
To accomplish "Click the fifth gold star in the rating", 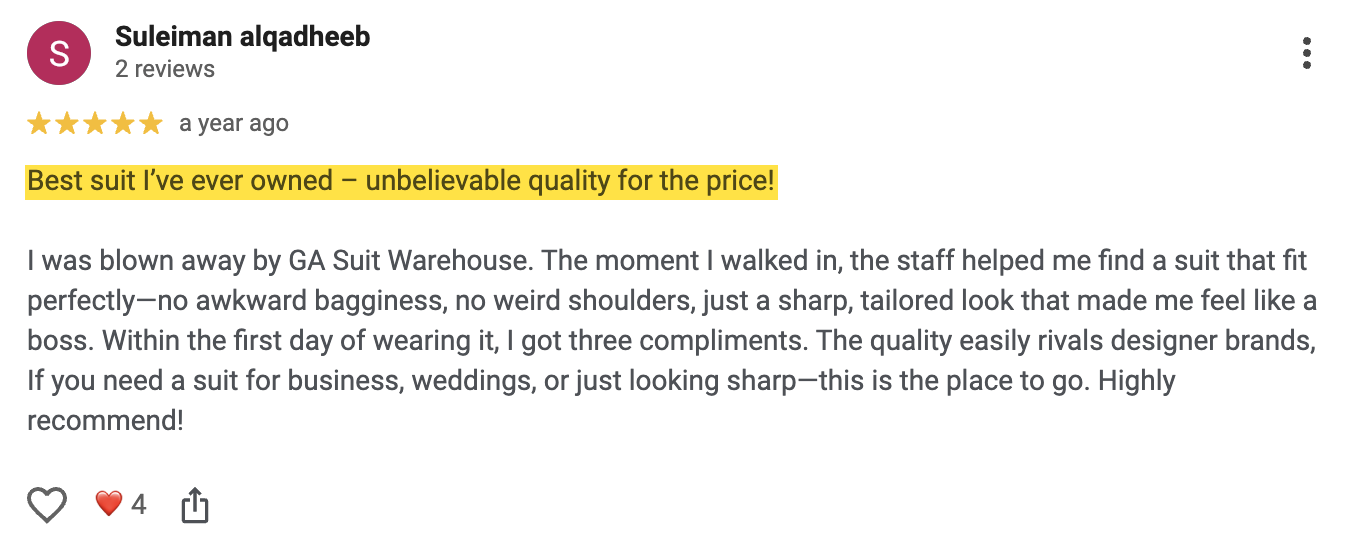I will (x=151, y=124).
